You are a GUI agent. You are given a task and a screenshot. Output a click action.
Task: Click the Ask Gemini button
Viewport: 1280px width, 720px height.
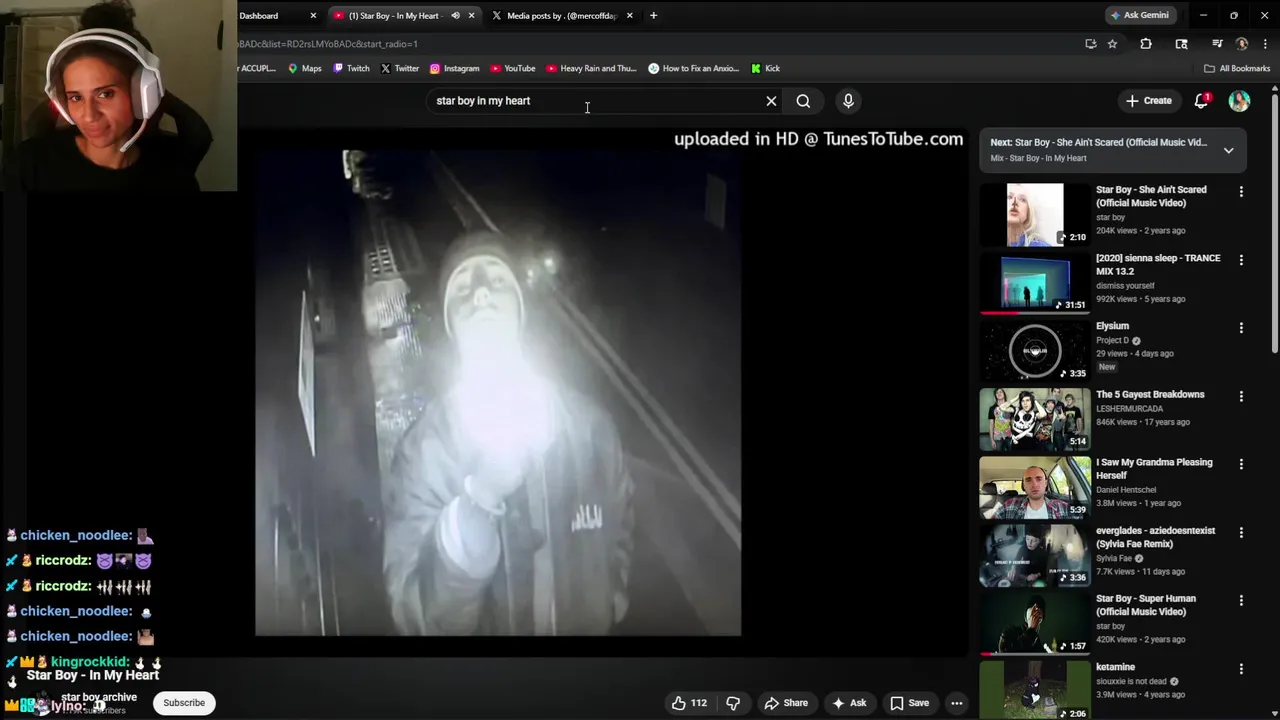1139,16
